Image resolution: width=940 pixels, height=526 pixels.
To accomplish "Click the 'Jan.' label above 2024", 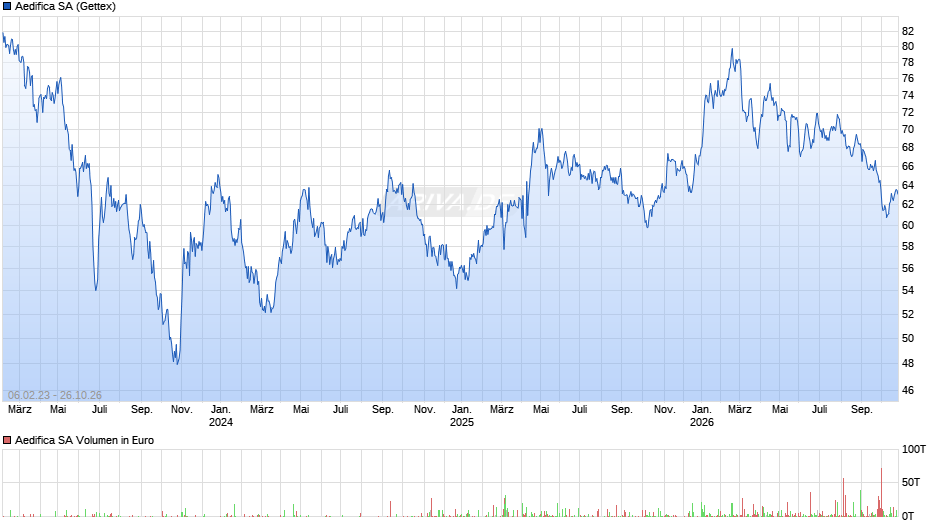I will [221, 410].
